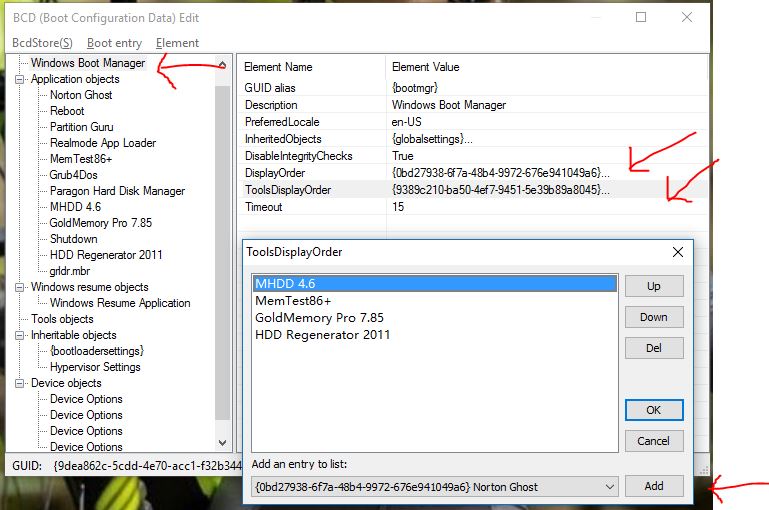This screenshot has height=510, width=769.
Task: Select the Application objects label
Action: coord(75,79)
